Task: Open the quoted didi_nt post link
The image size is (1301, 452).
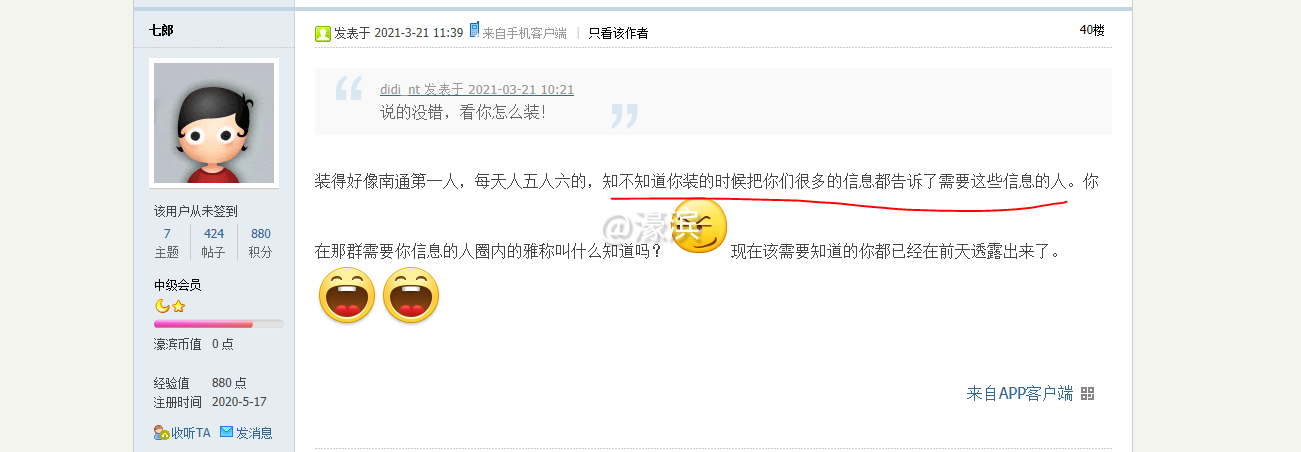Action: click(477, 90)
